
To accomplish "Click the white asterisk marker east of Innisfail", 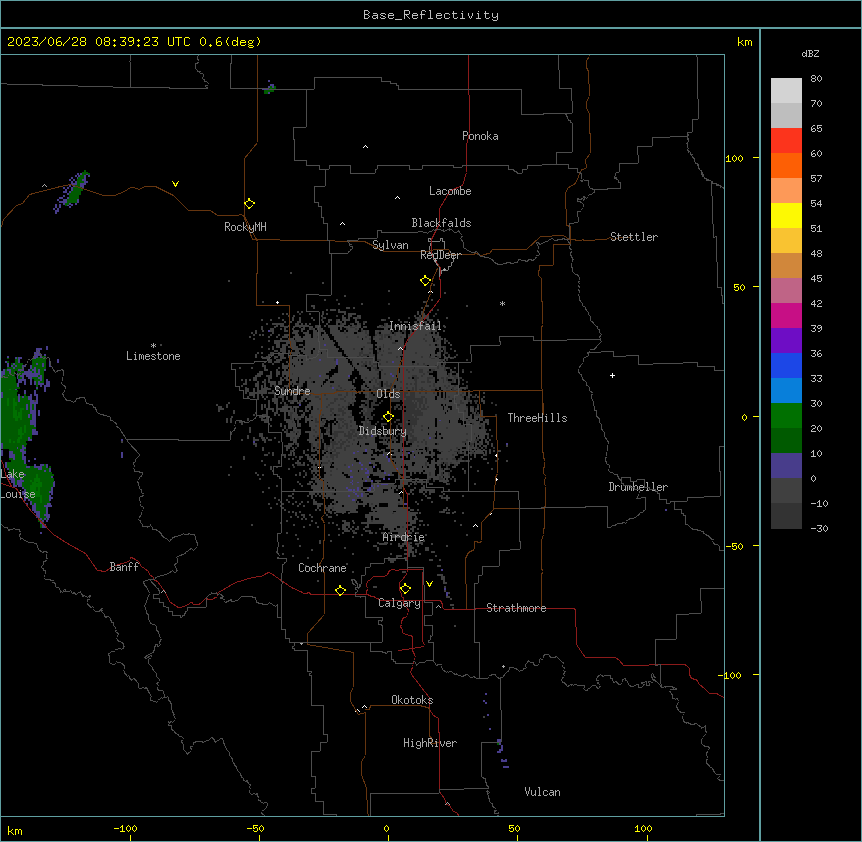I will coord(502,303).
